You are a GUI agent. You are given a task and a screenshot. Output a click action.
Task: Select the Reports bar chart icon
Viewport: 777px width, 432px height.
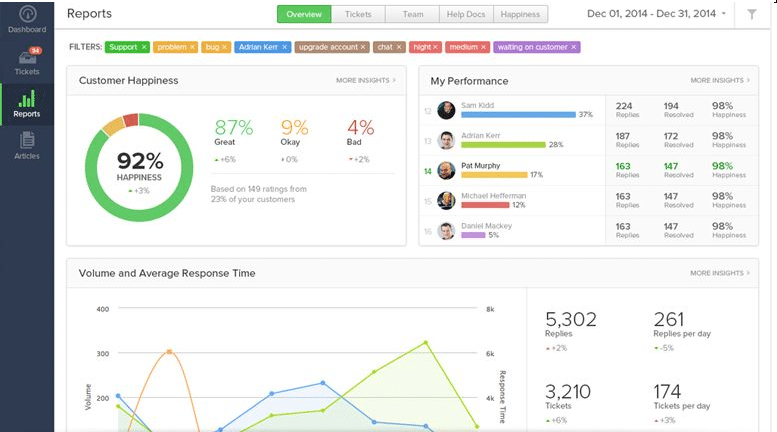pos(27,99)
